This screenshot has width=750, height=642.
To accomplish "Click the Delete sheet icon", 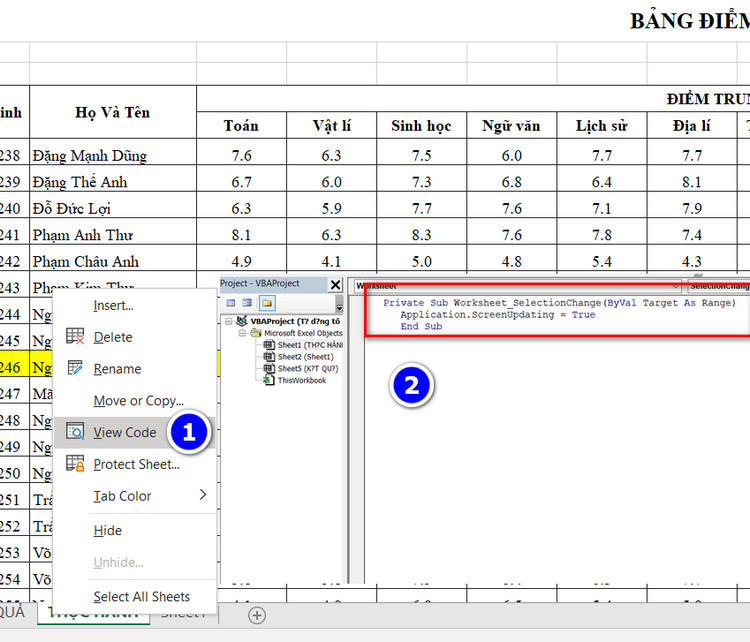I will click(75, 337).
